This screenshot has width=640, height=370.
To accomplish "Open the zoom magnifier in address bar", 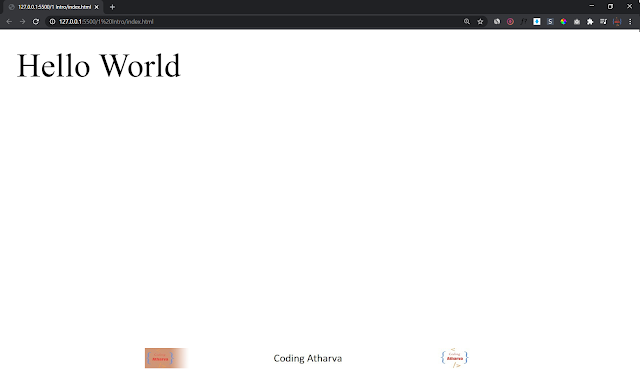I will pos(467,22).
